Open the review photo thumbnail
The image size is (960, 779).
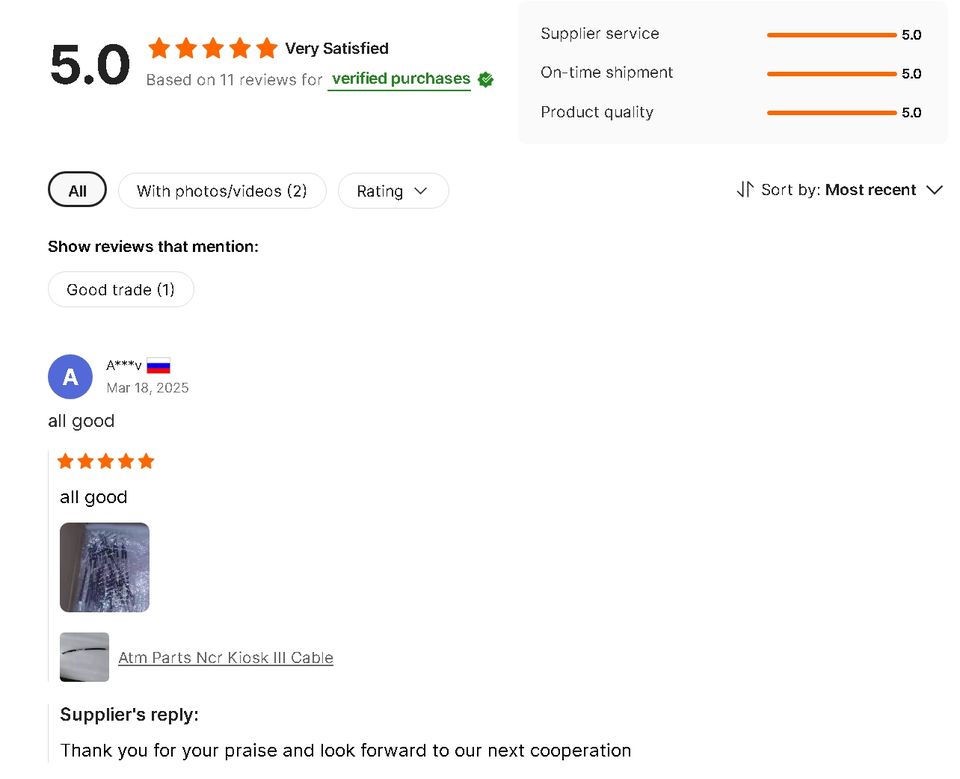coord(105,567)
